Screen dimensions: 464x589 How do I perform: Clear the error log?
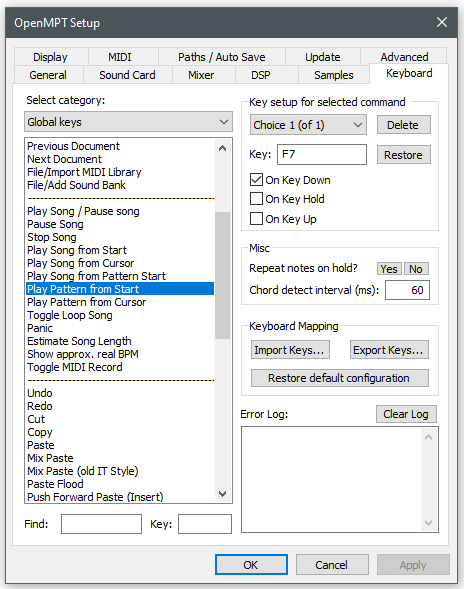(406, 414)
